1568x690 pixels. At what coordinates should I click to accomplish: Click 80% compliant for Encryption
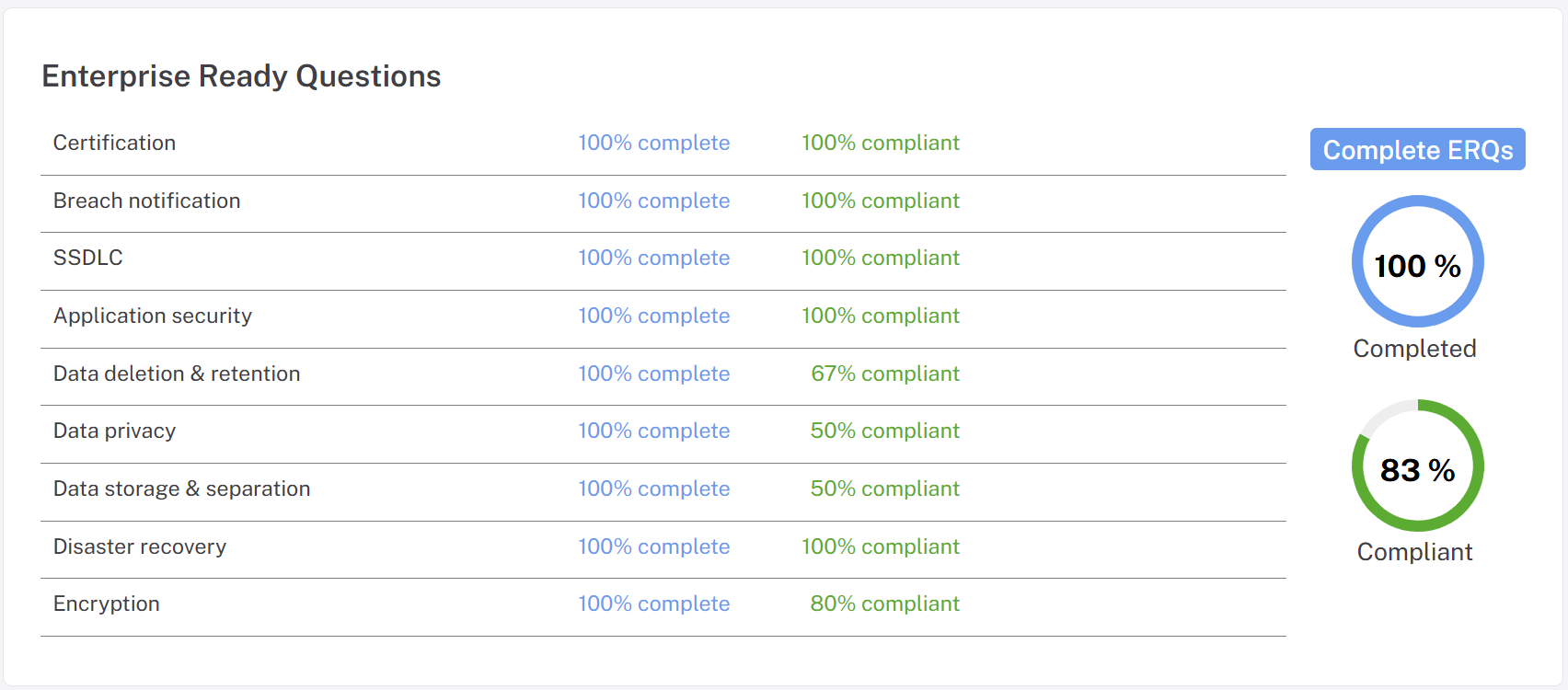pos(884,604)
